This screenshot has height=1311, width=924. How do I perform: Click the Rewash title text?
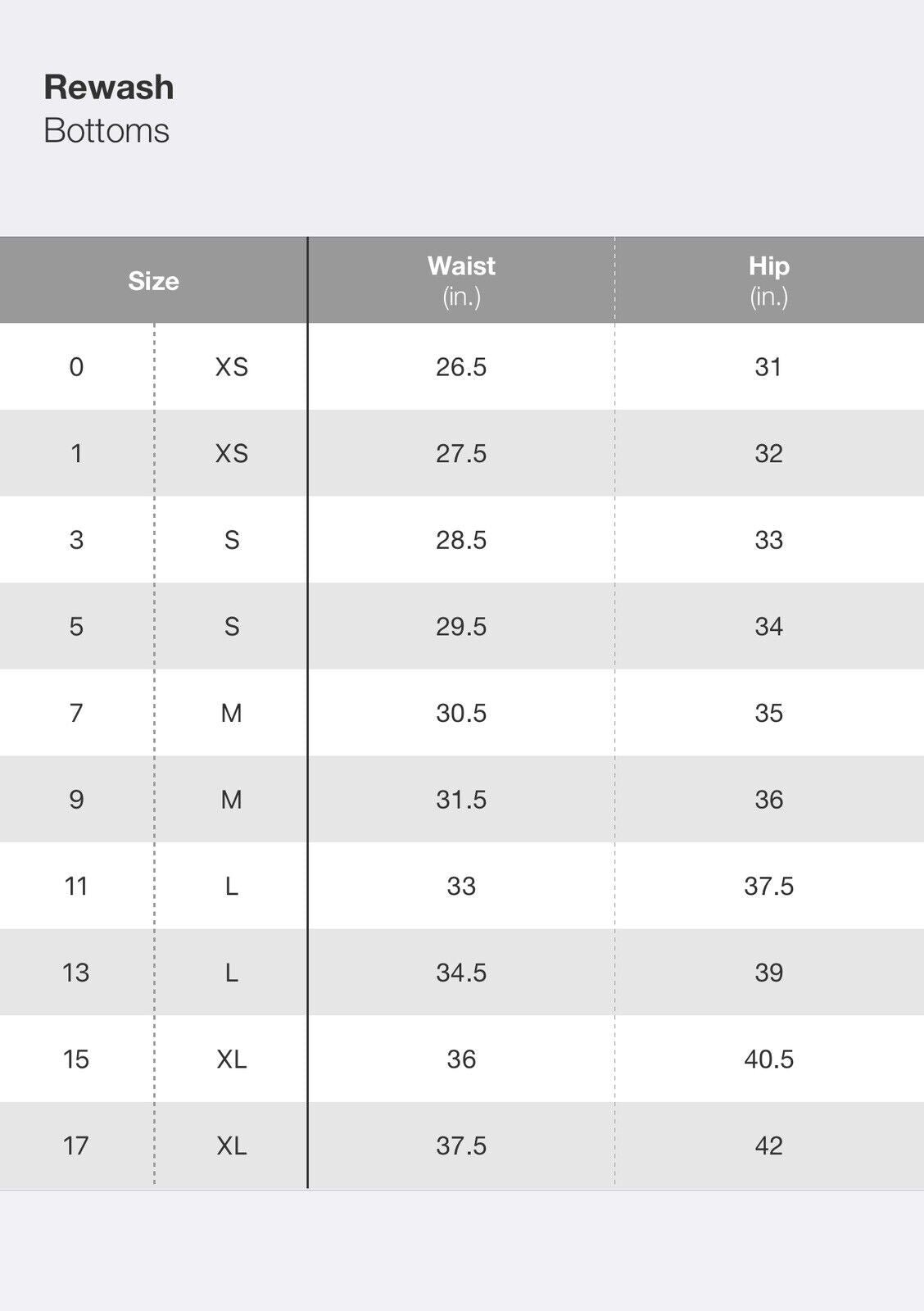[109, 88]
